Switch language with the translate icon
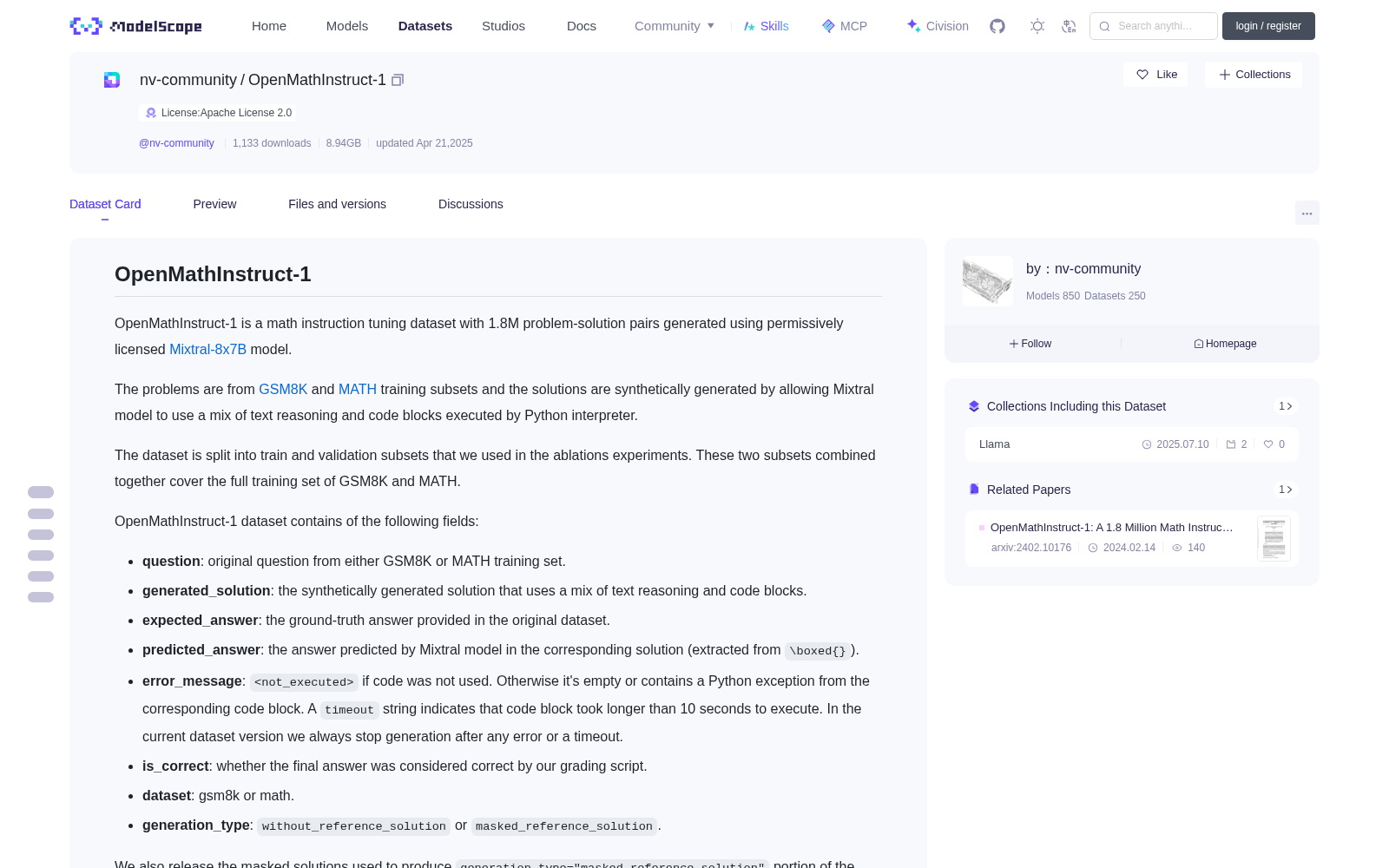Screen dimensions: 1389x868 click(1070, 26)
